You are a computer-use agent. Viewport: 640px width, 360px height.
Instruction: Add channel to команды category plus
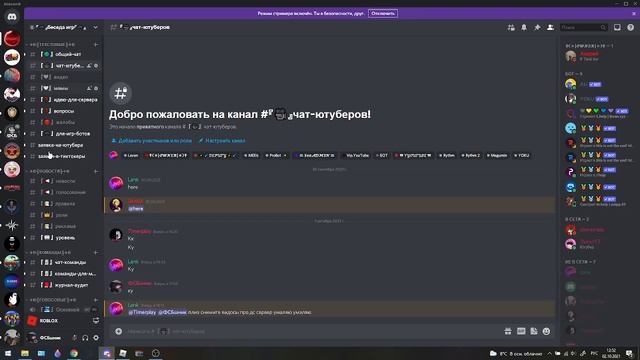96,252
